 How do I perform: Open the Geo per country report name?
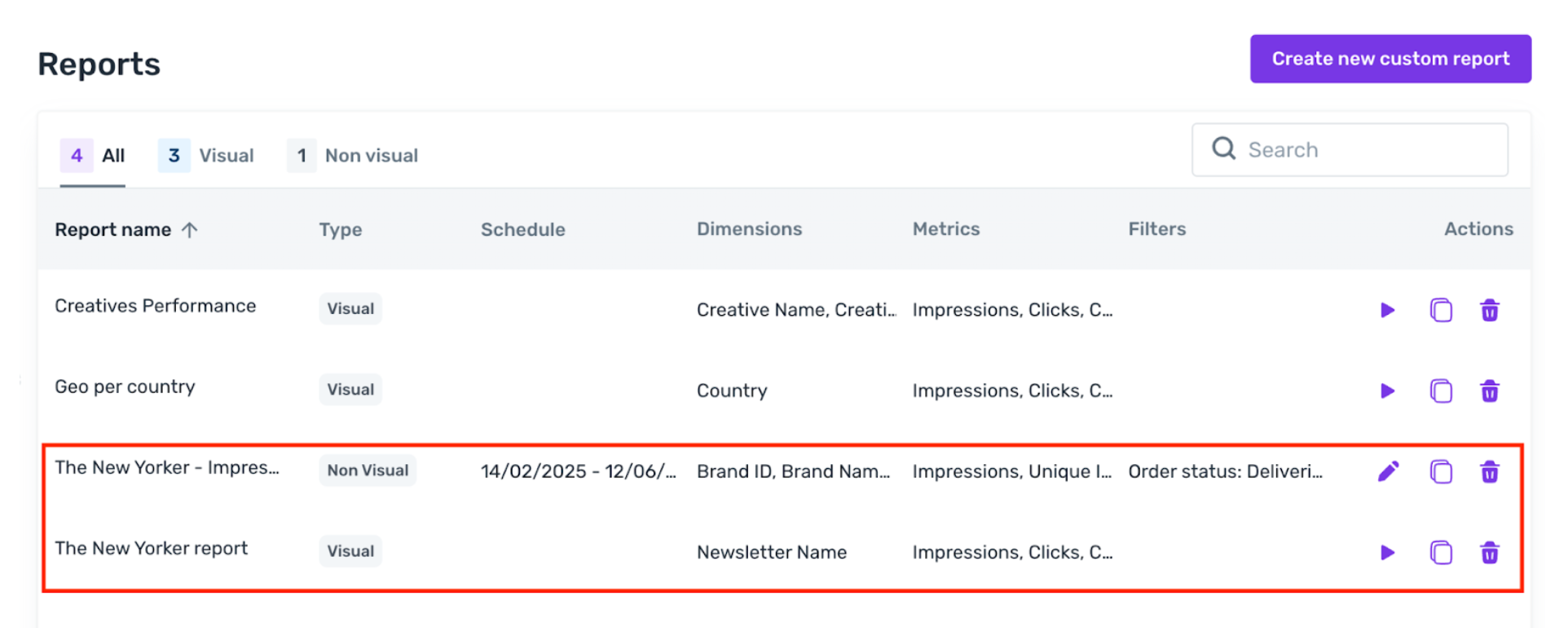coord(125,387)
